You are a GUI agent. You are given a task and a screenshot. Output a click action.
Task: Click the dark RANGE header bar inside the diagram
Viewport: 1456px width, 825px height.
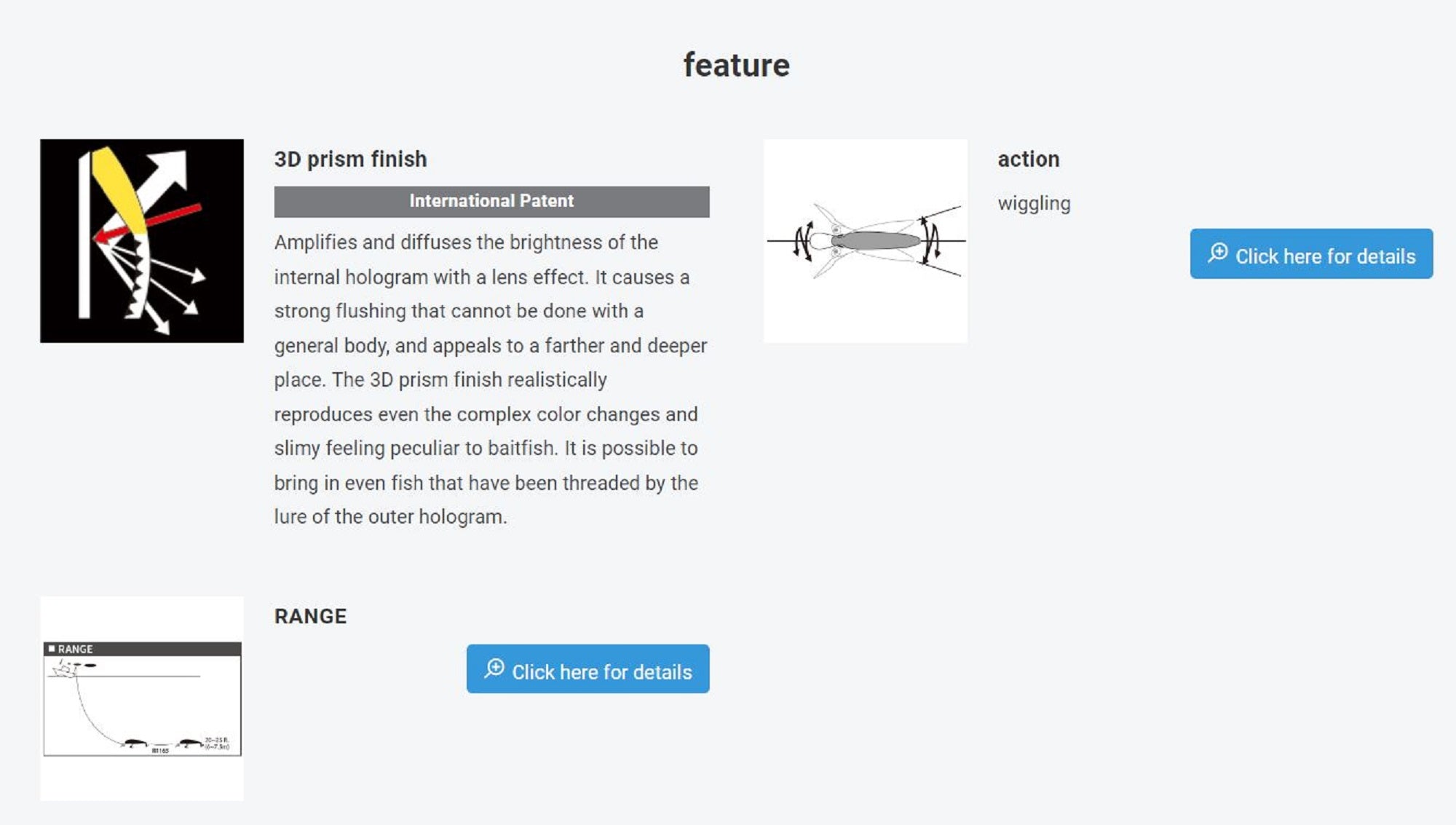(142, 649)
